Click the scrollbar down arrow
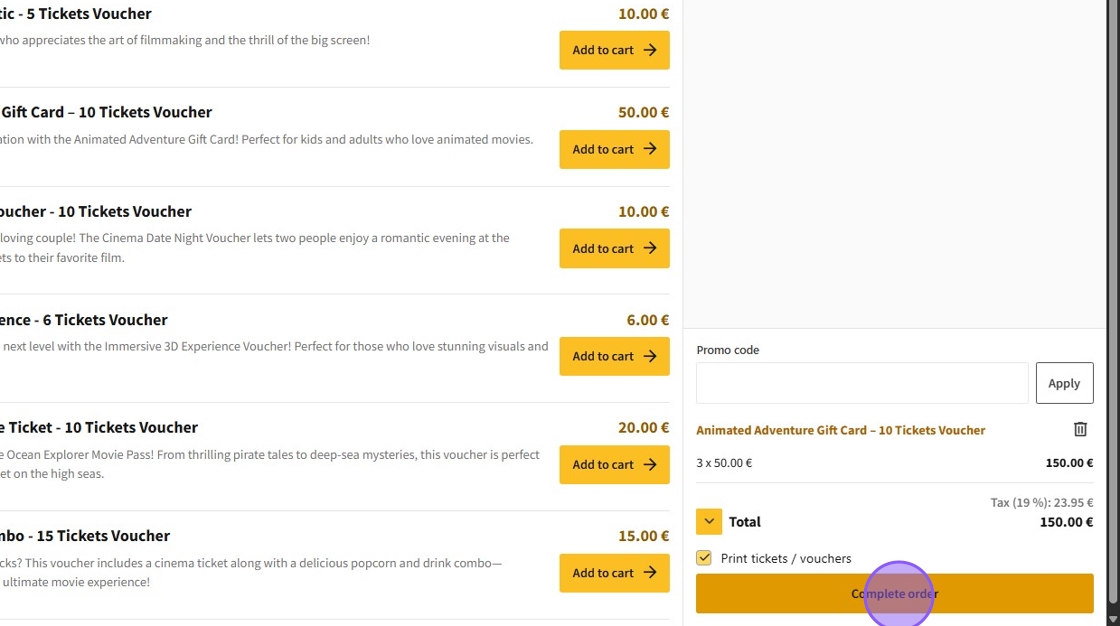 1113,619
